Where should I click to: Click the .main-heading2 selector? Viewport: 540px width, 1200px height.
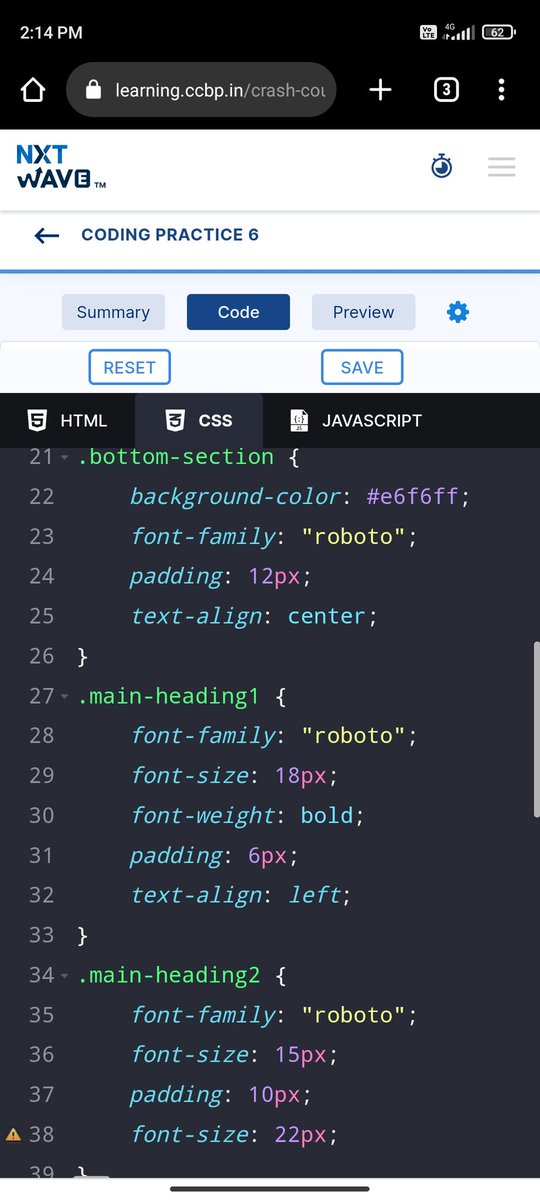tap(169, 975)
